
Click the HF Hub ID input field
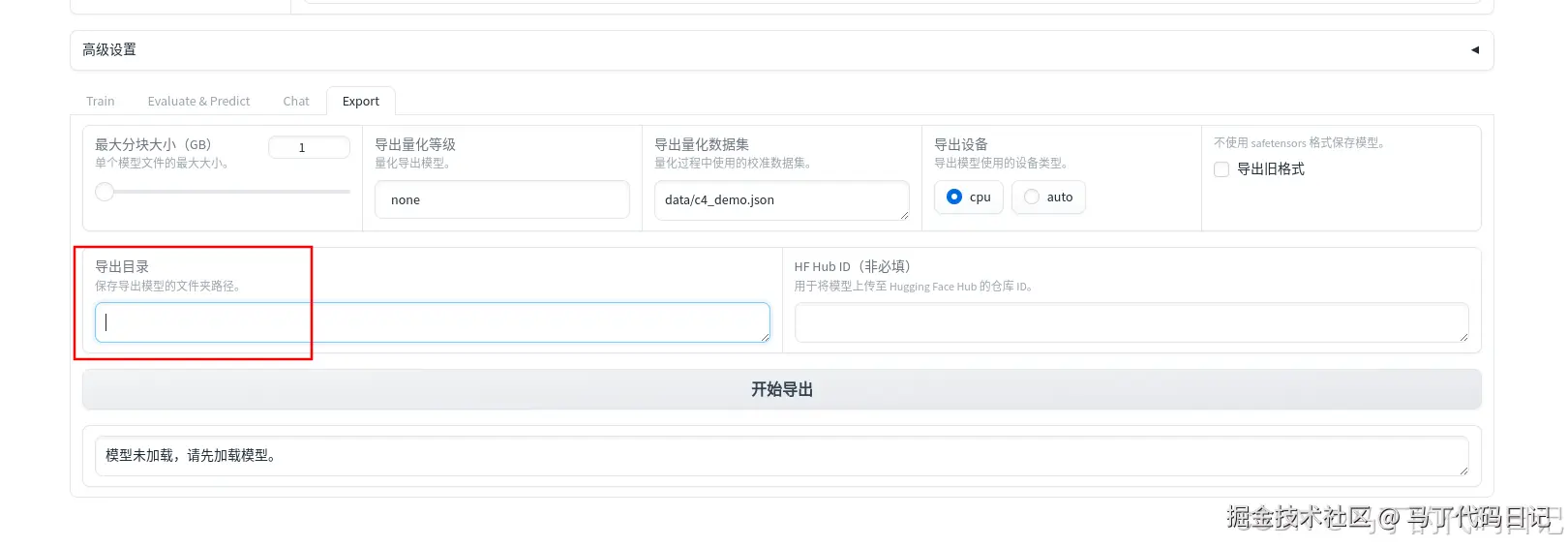pos(1131,322)
